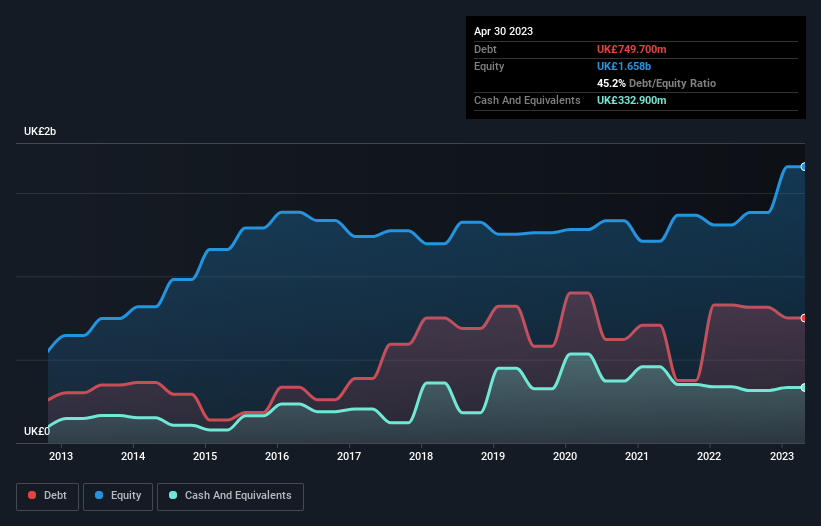Click the red Debt endpoint marker
The width and height of the screenshot is (821, 526).
[804, 318]
